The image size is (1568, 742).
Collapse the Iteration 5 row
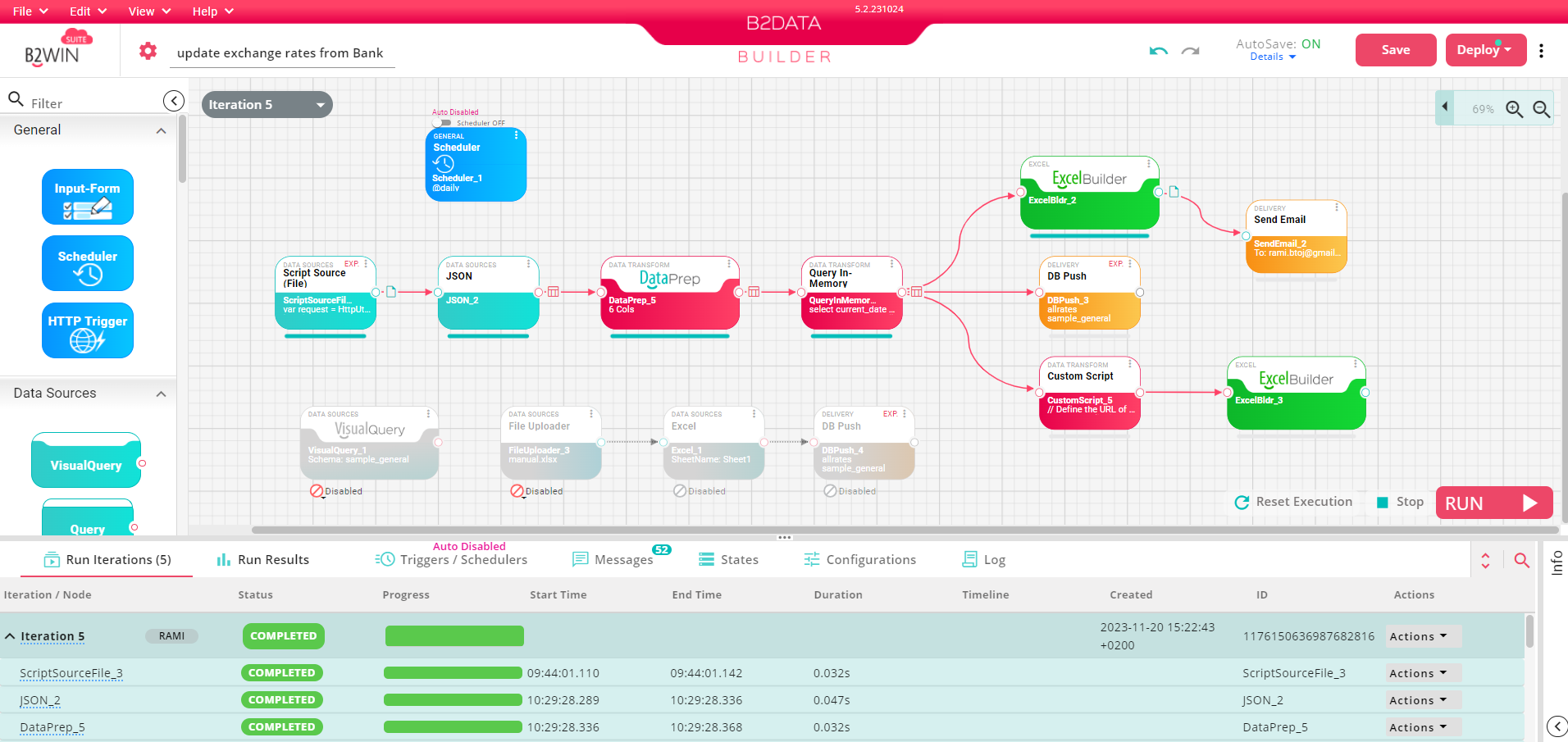pyautogui.click(x=10, y=636)
